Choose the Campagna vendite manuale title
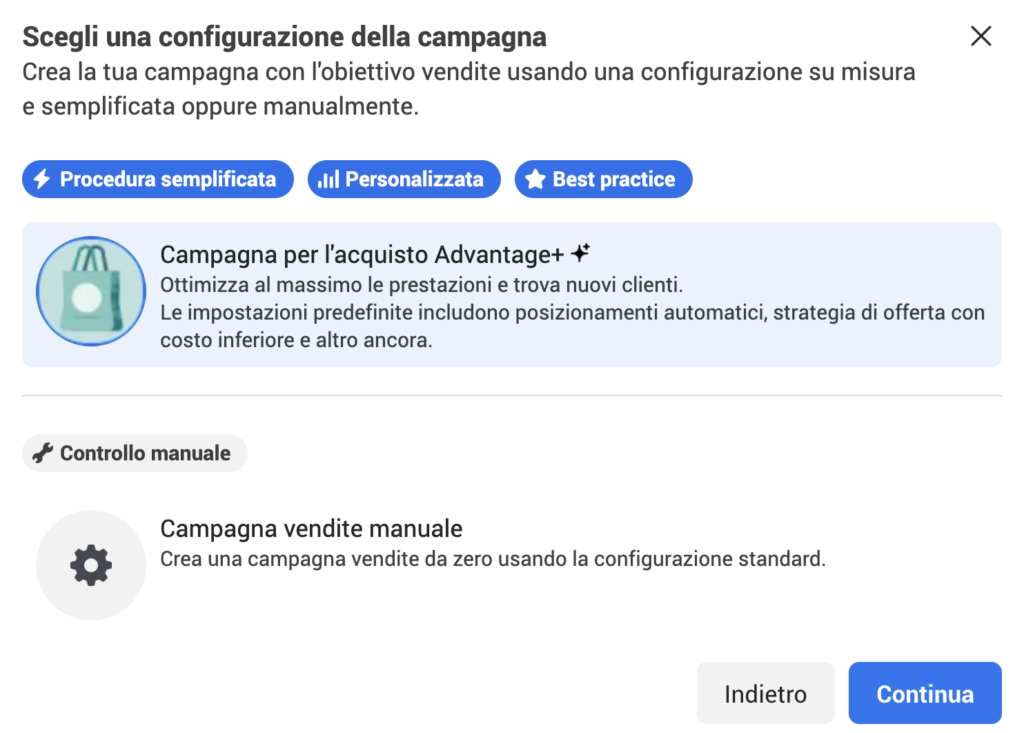 [x=311, y=528]
